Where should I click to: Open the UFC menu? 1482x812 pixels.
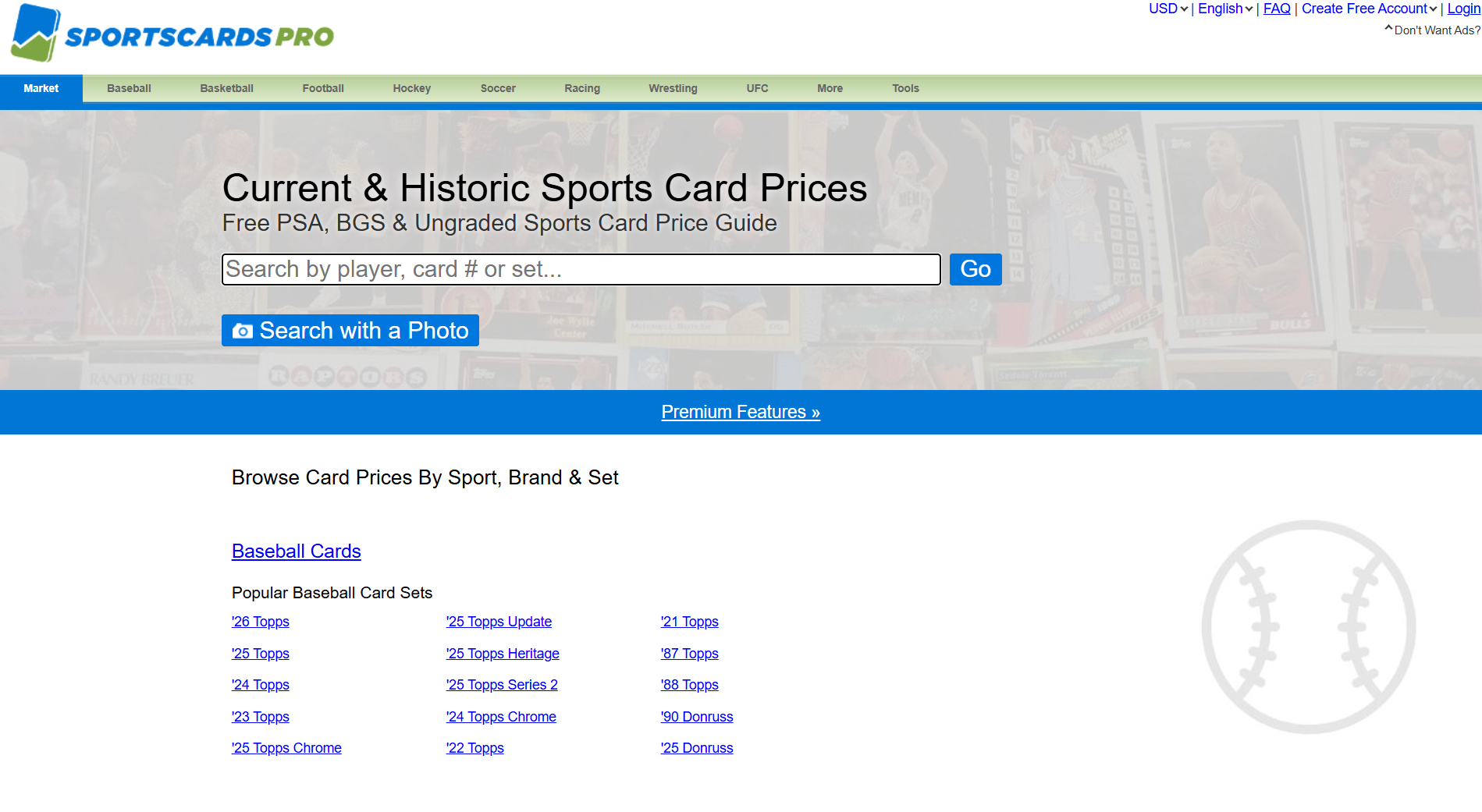[x=757, y=88]
